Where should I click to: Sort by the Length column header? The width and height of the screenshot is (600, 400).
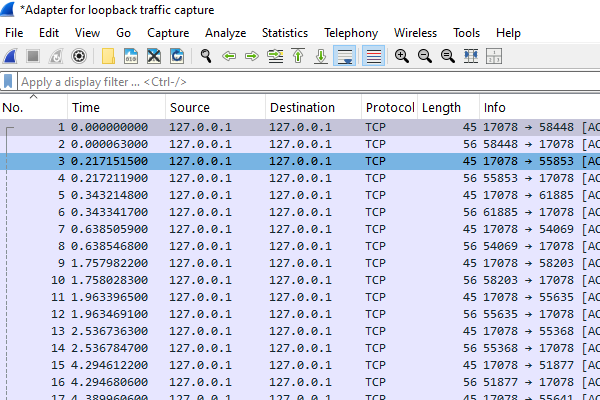pyautogui.click(x=448, y=108)
